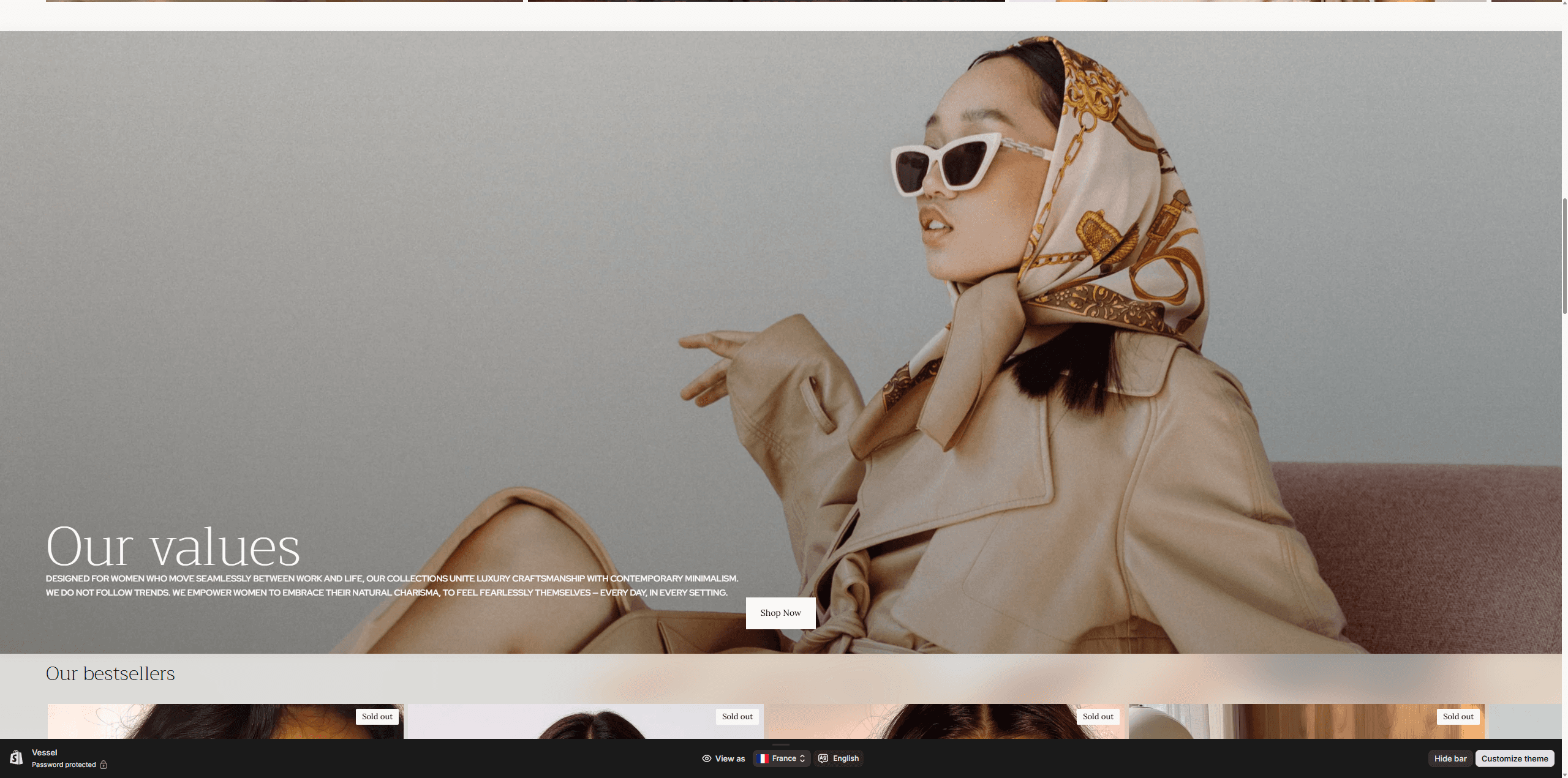1568x778 pixels.
Task: Click the Sold out badge on first product
Action: click(x=377, y=716)
